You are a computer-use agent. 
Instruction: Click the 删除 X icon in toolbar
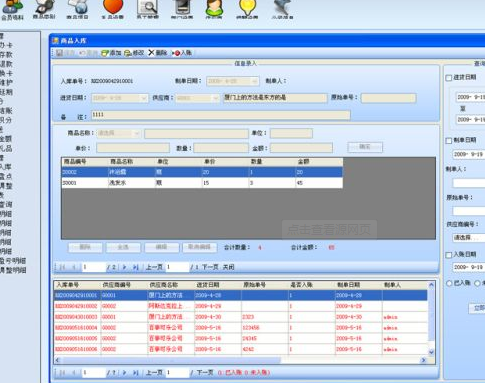[x=151, y=53]
